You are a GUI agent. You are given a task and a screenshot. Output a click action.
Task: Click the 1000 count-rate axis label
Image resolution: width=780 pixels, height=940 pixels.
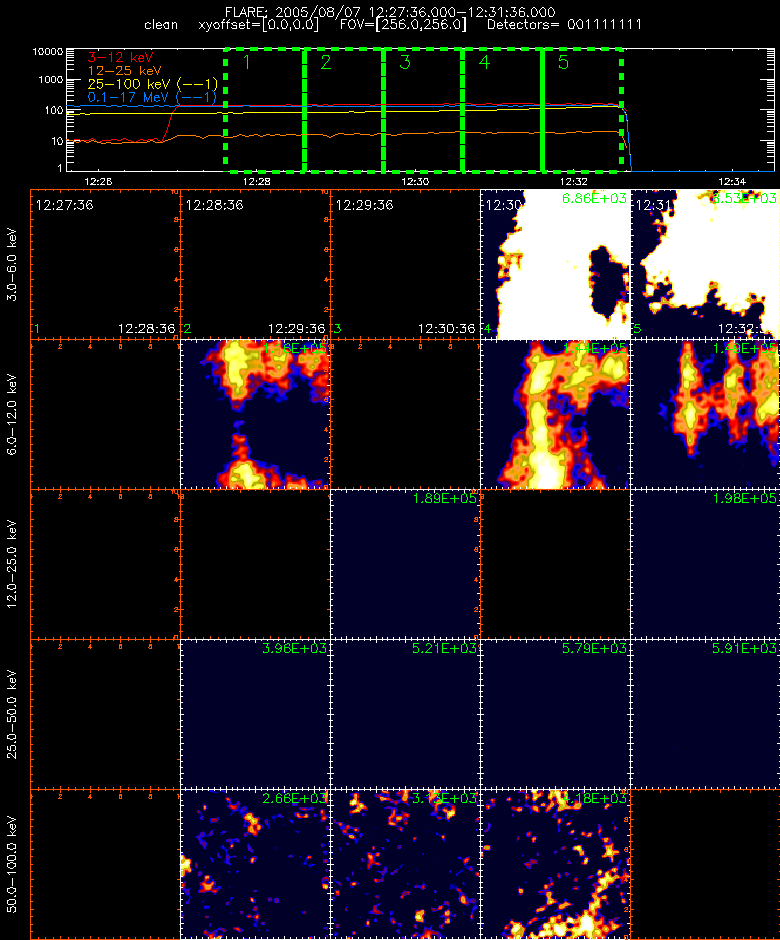(51, 80)
